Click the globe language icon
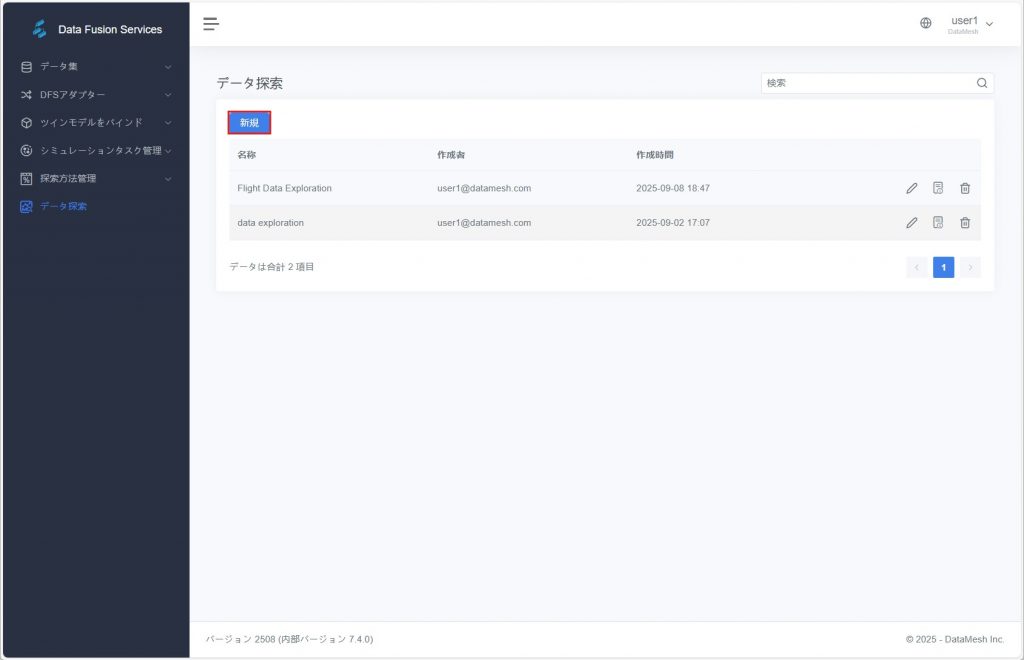Image resolution: width=1024 pixels, height=660 pixels. click(x=926, y=24)
